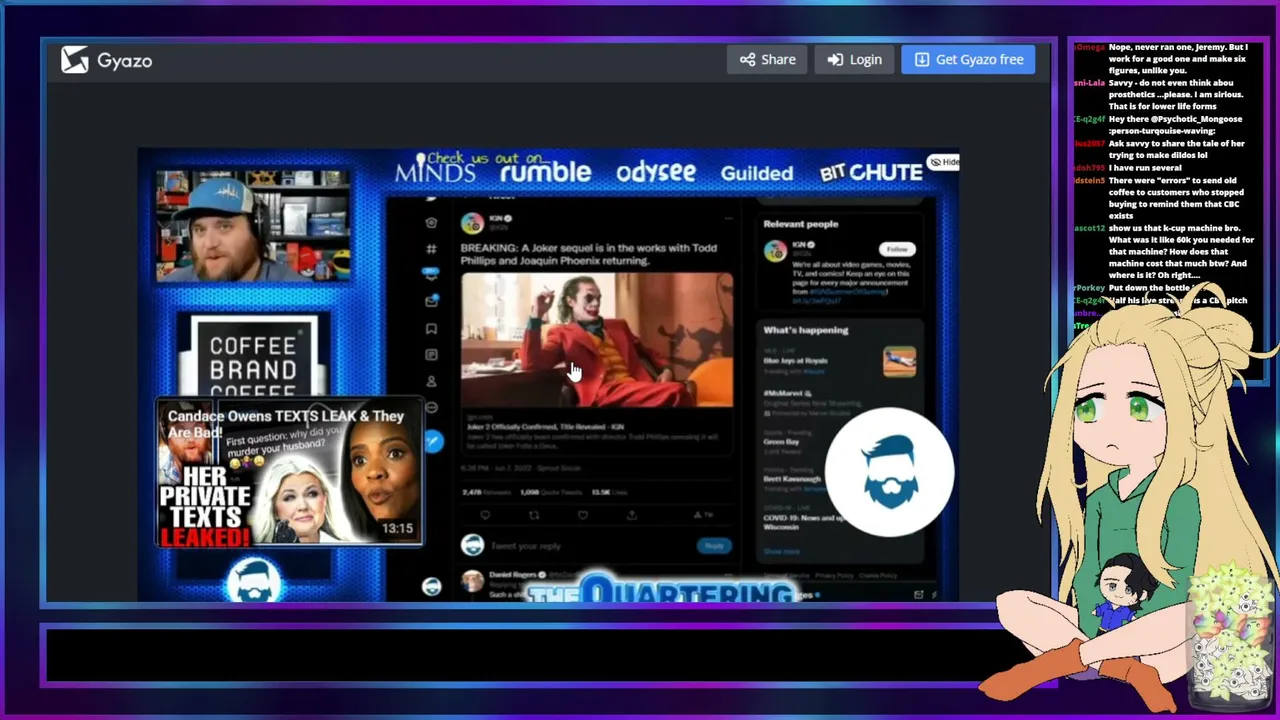Screen dimensions: 1280x720
Task: Open the Profile person icon
Action: point(431,381)
